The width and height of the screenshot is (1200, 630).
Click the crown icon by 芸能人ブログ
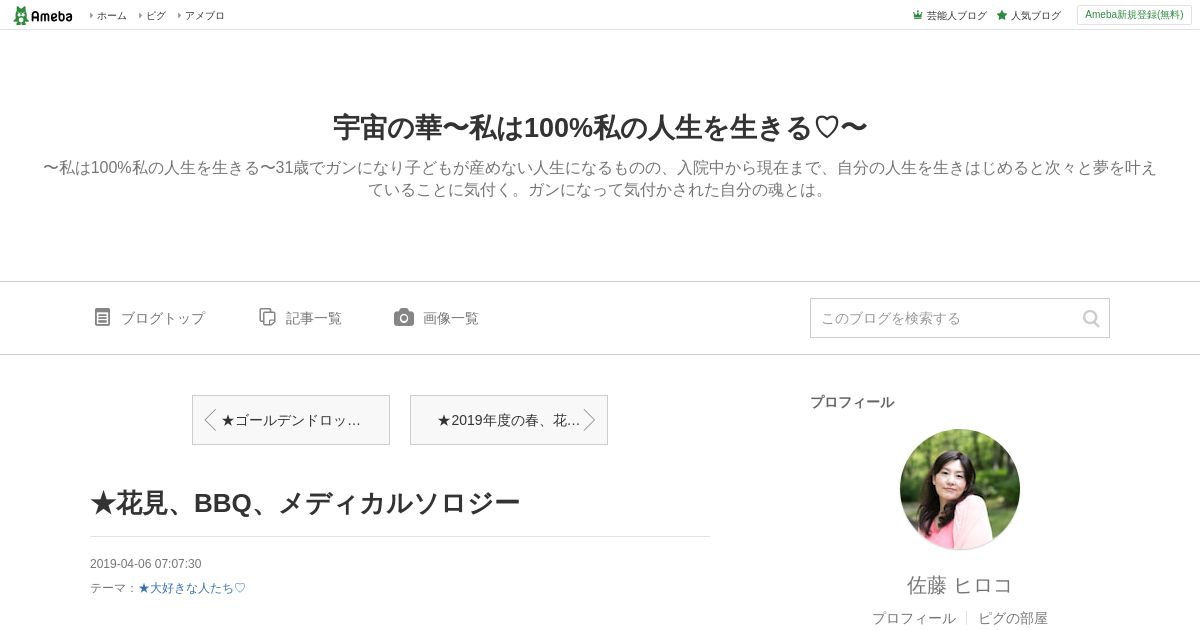click(917, 15)
